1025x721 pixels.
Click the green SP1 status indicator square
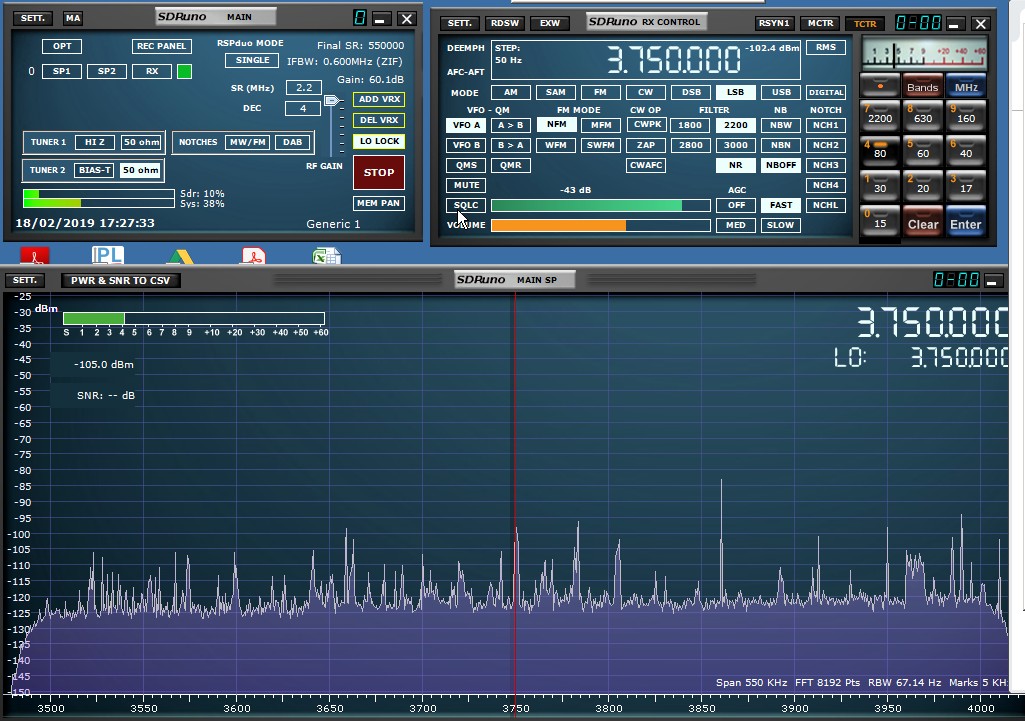point(184,71)
